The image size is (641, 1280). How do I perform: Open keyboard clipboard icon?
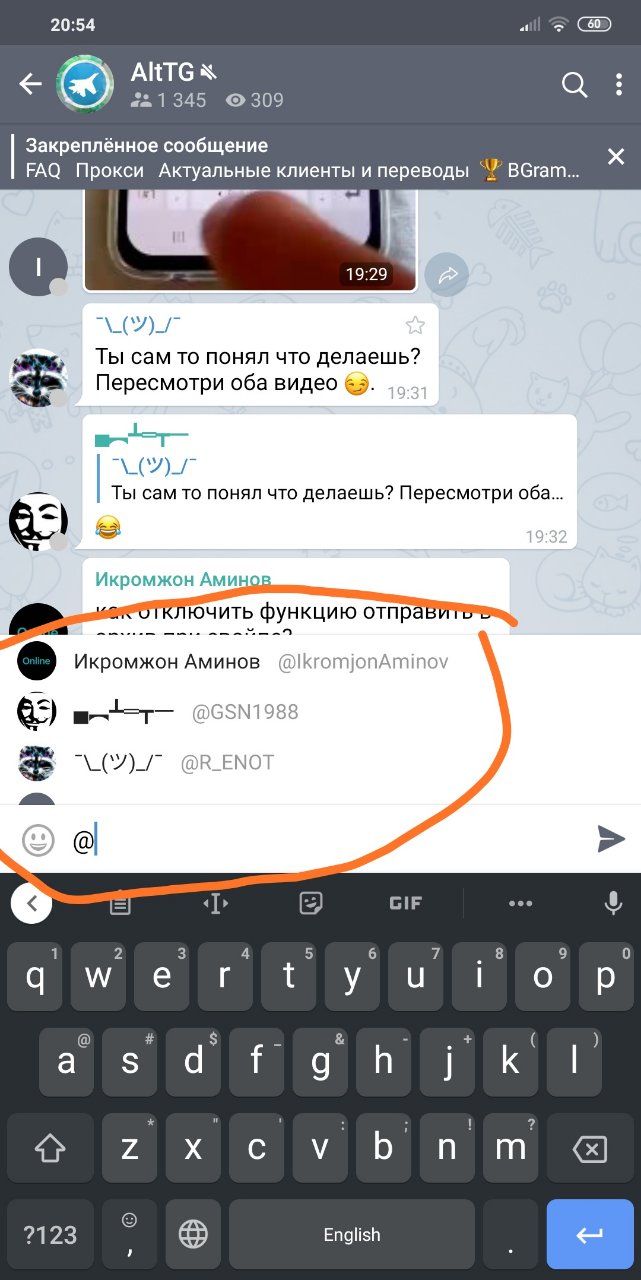click(x=120, y=903)
